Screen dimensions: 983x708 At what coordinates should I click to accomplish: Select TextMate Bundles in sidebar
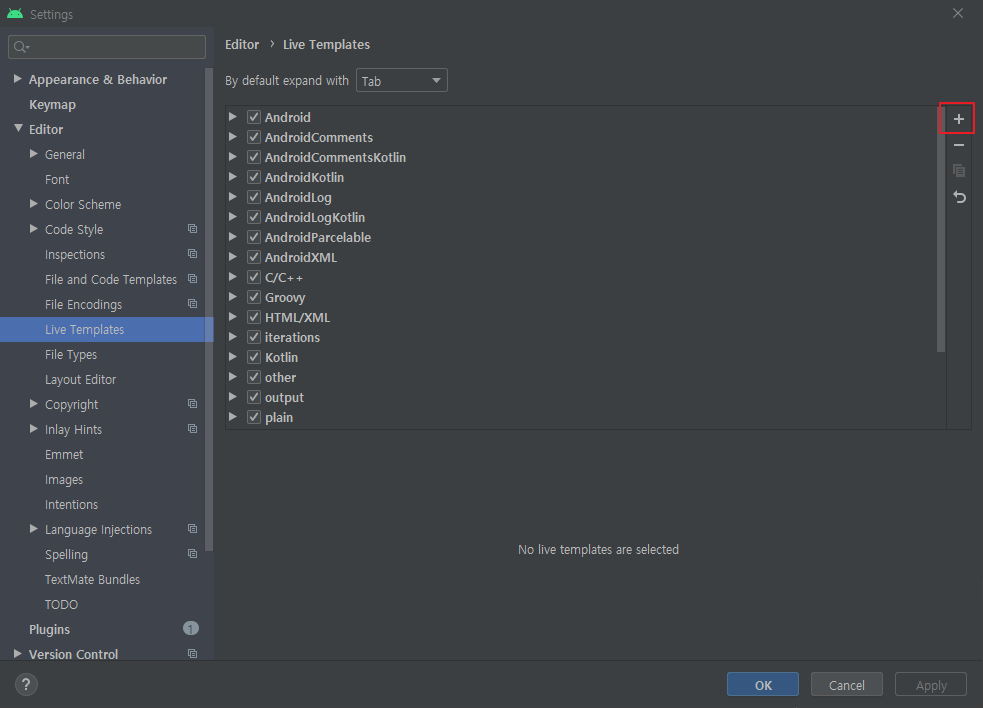point(92,579)
